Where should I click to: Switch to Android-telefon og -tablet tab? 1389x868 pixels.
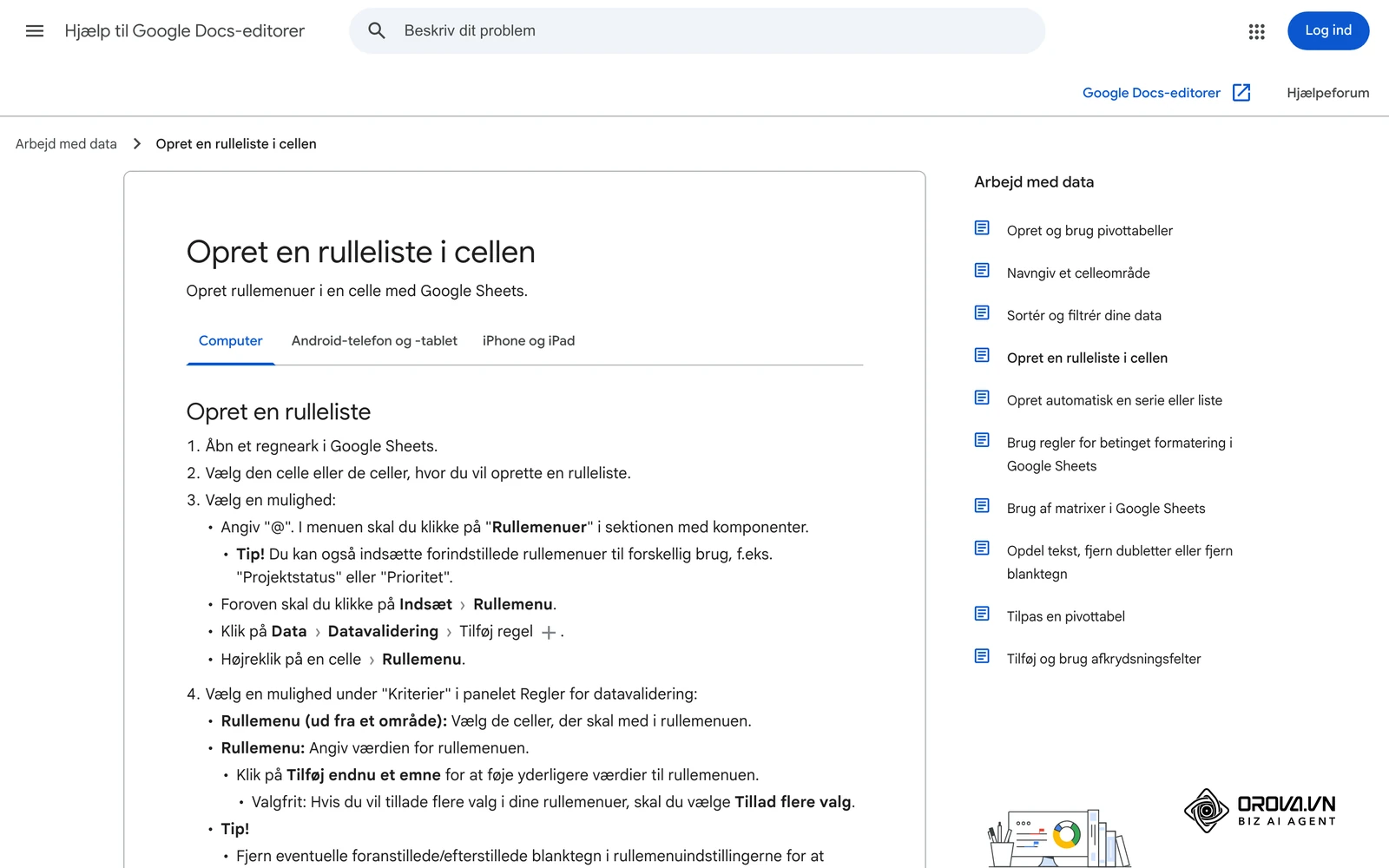click(374, 341)
